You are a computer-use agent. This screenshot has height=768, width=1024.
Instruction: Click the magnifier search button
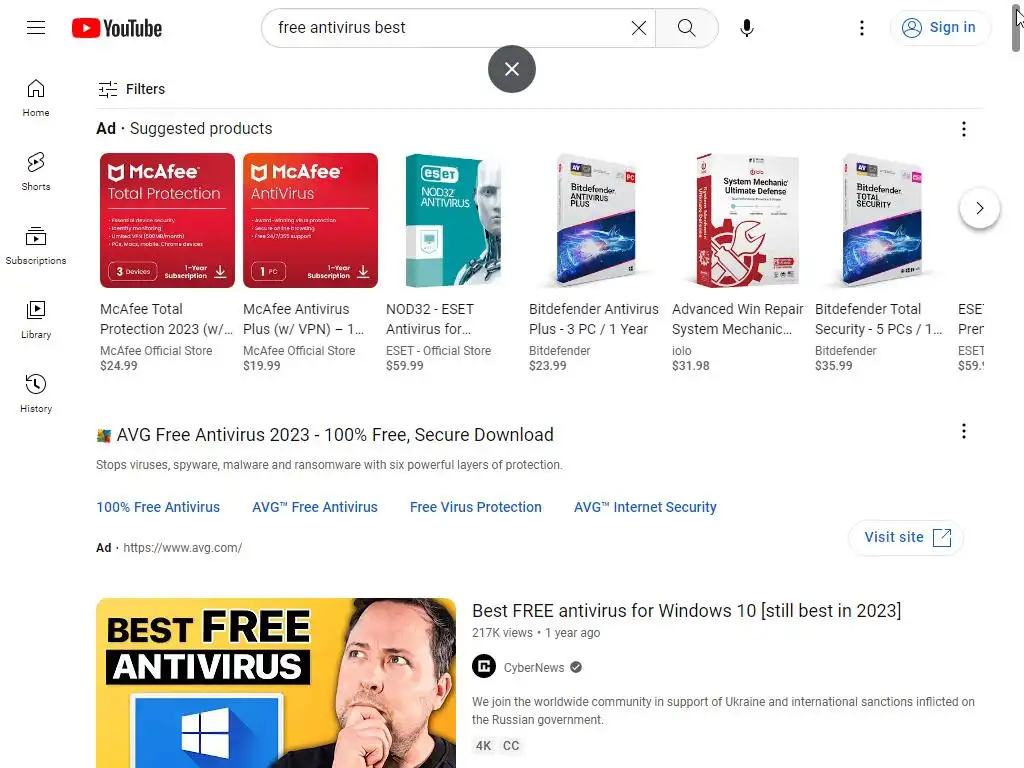[x=686, y=27]
